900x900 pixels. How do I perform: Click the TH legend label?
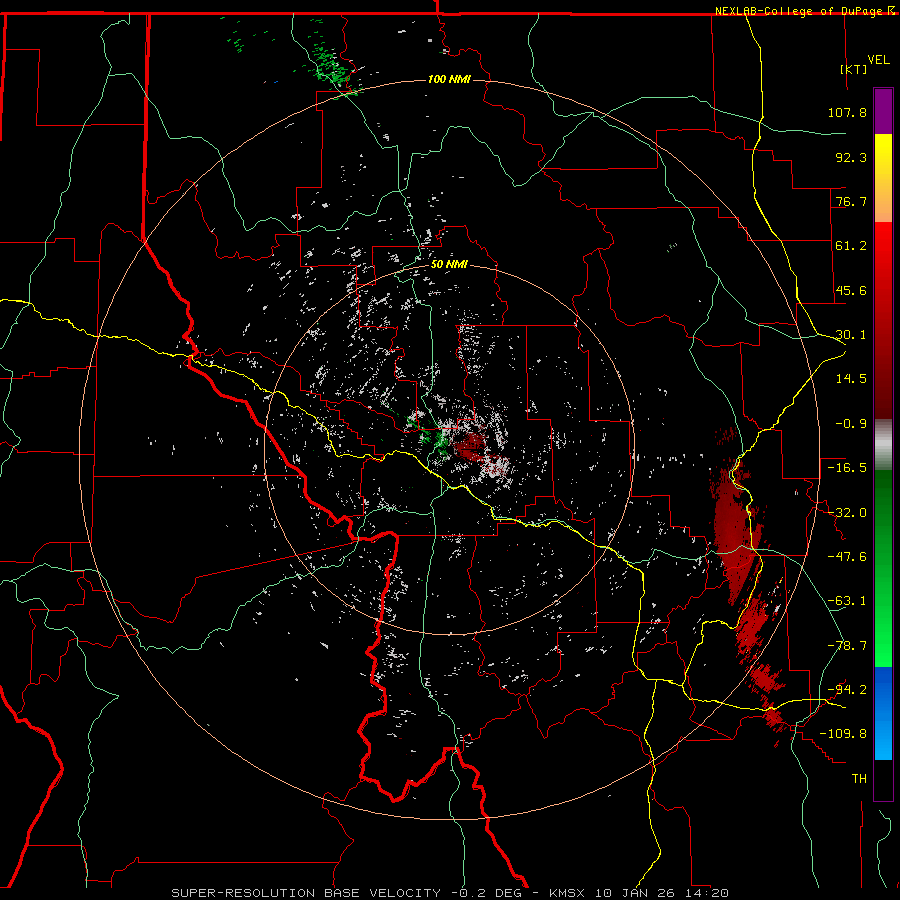pyautogui.click(x=859, y=778)
